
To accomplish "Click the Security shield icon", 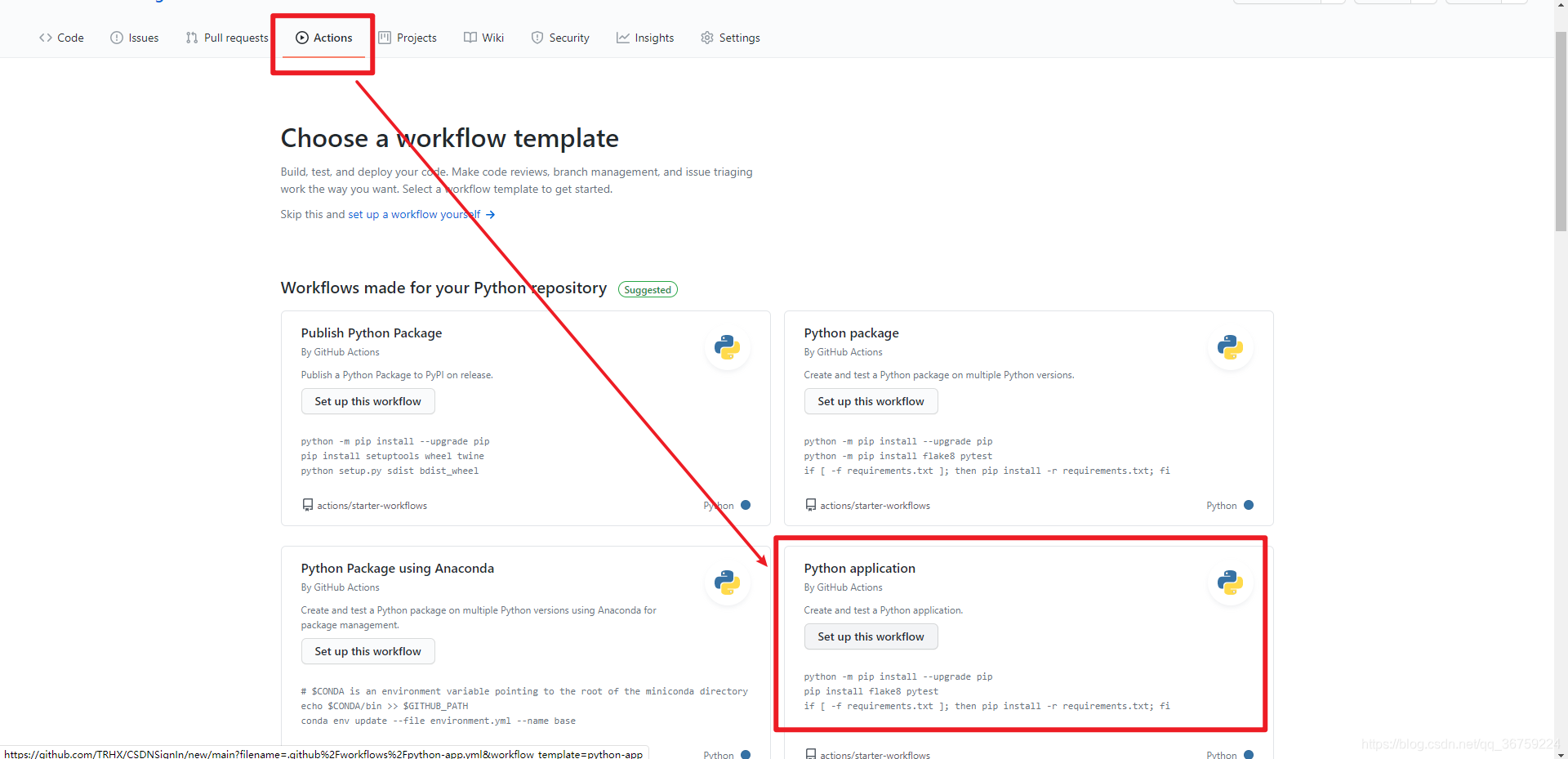I will (537, 38).
